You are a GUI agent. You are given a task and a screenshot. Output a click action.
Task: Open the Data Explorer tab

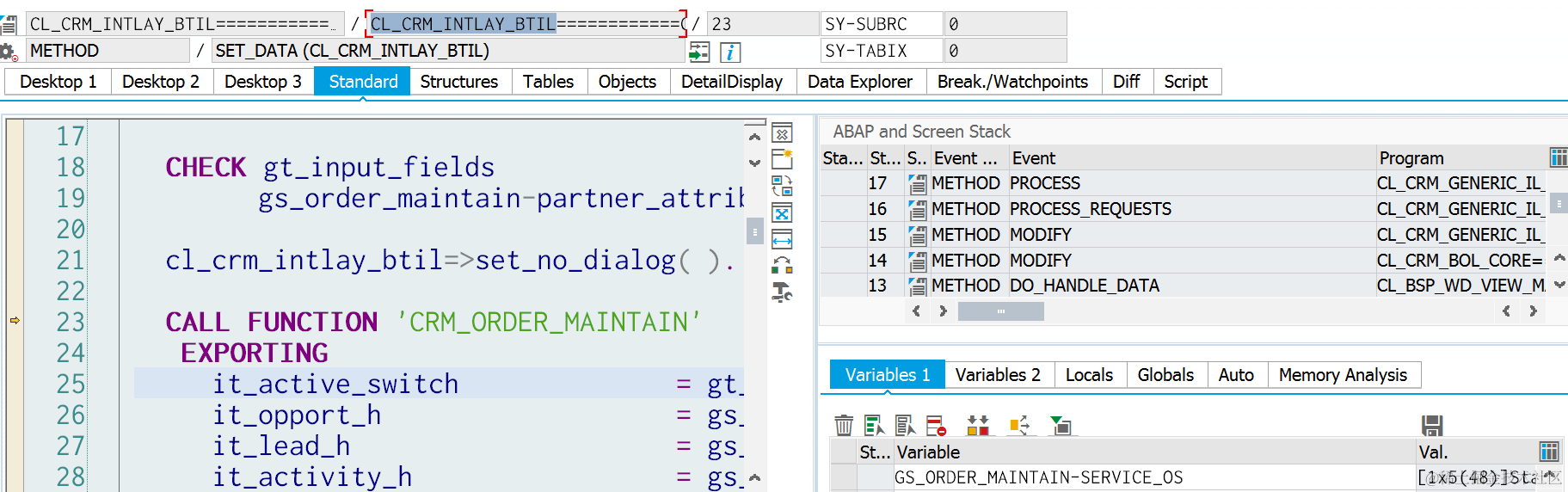point(860,82)
